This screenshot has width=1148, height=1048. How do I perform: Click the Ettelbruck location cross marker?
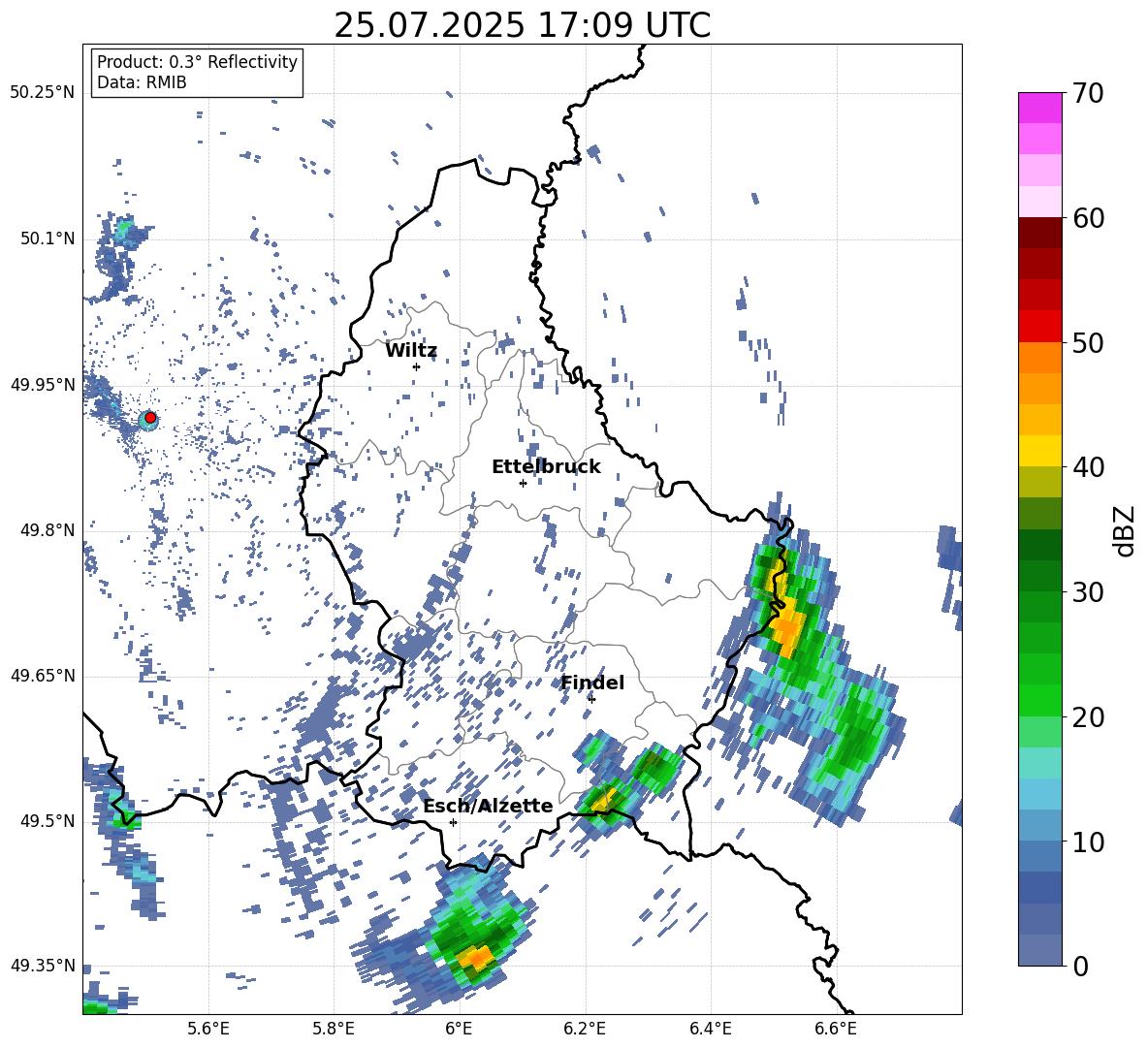[x=523, y=483]
